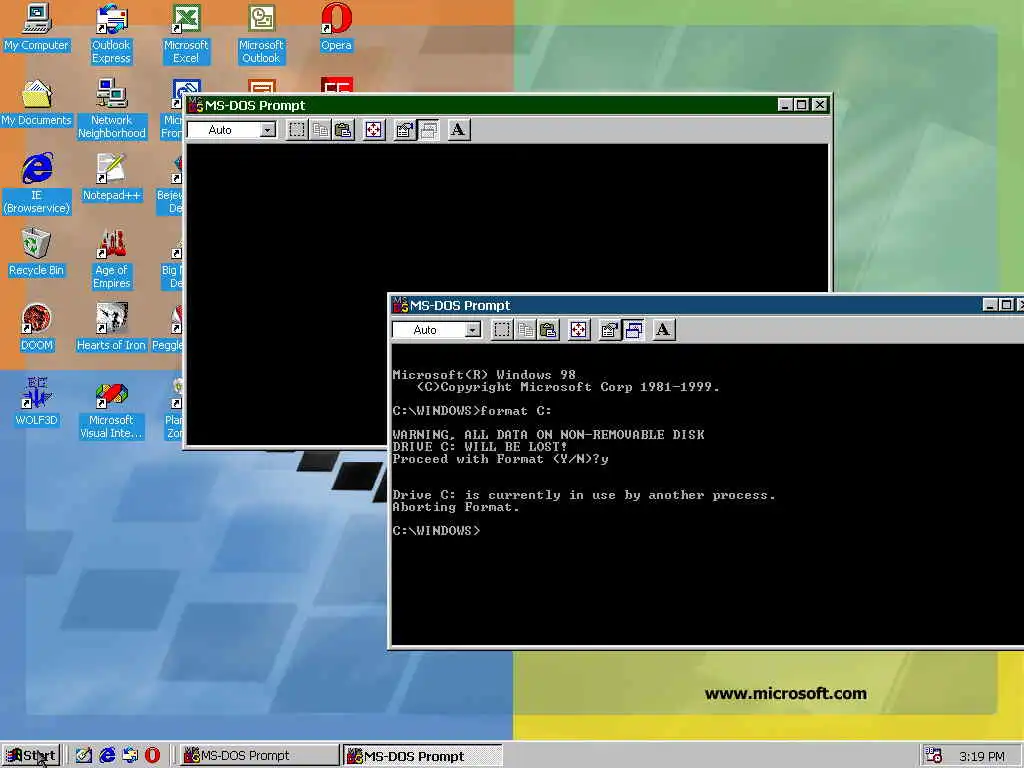Switch to second MS-DOS Prompt taskbar button

pyautogui.click(x=423, y=756)
